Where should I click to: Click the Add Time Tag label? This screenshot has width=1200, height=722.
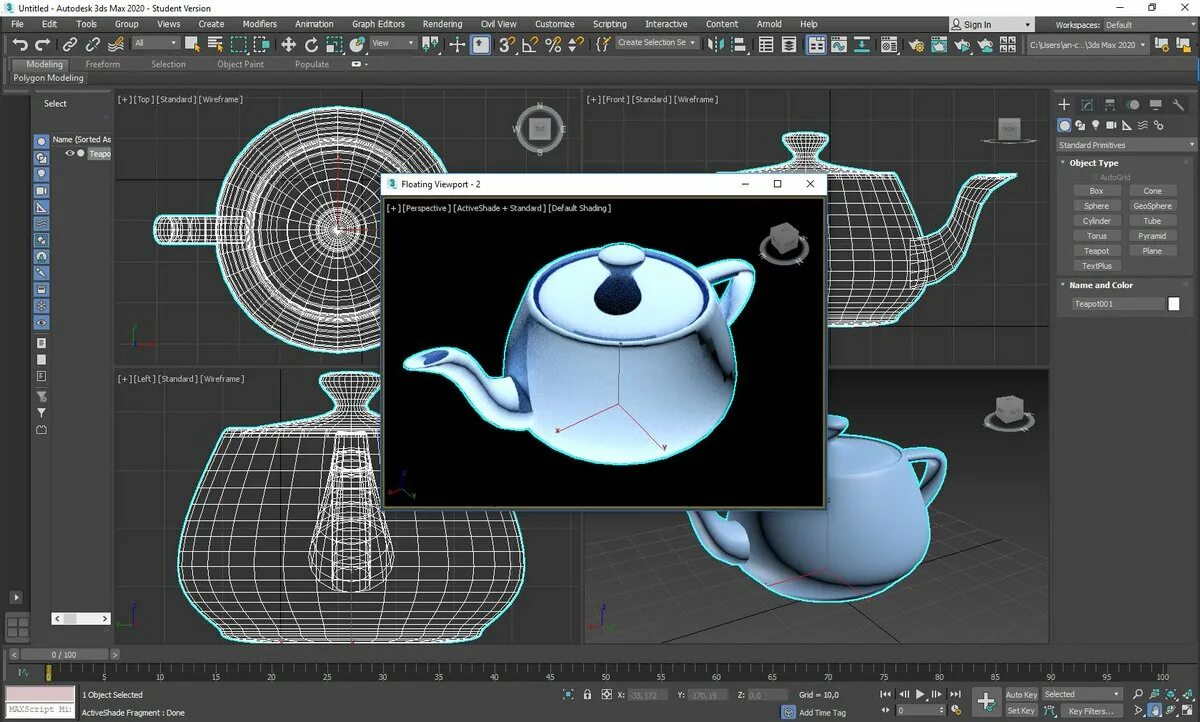[822, 713]
